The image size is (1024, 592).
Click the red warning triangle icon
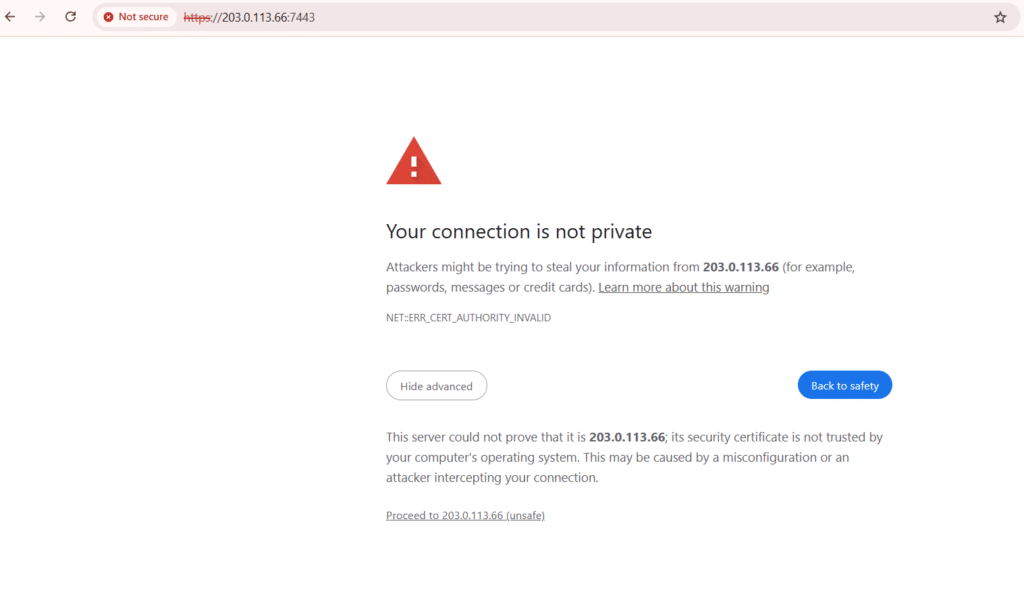pos(414,161)
